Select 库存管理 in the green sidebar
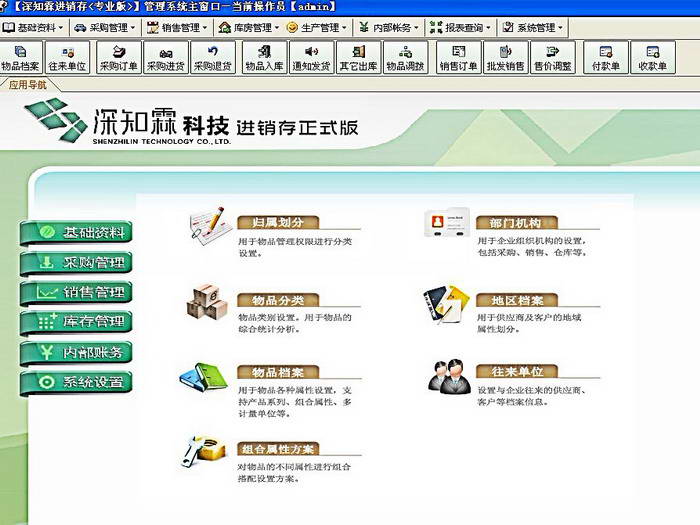Screen dimensions: 700x525 76,322
